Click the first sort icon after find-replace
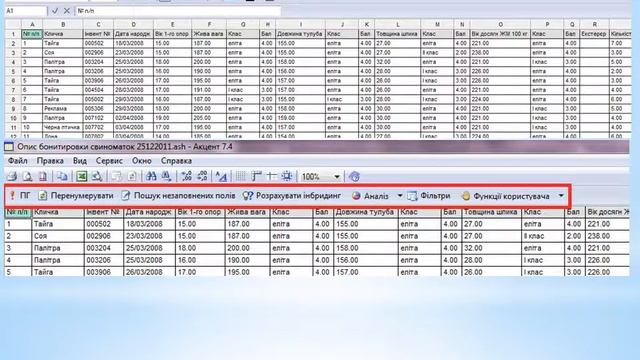Viewport: 640px width, 360px height. 187,176
